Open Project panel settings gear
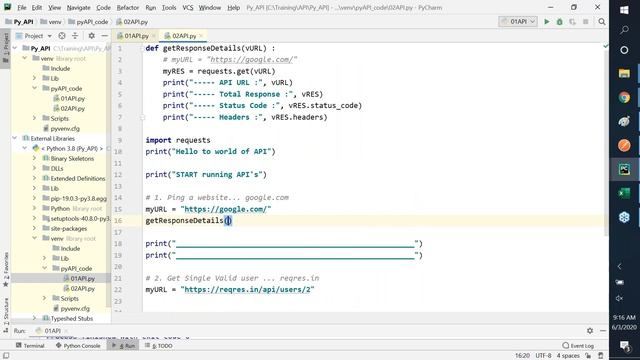The width and height of the screenshot is (640, 360). [x=92, y=36]
